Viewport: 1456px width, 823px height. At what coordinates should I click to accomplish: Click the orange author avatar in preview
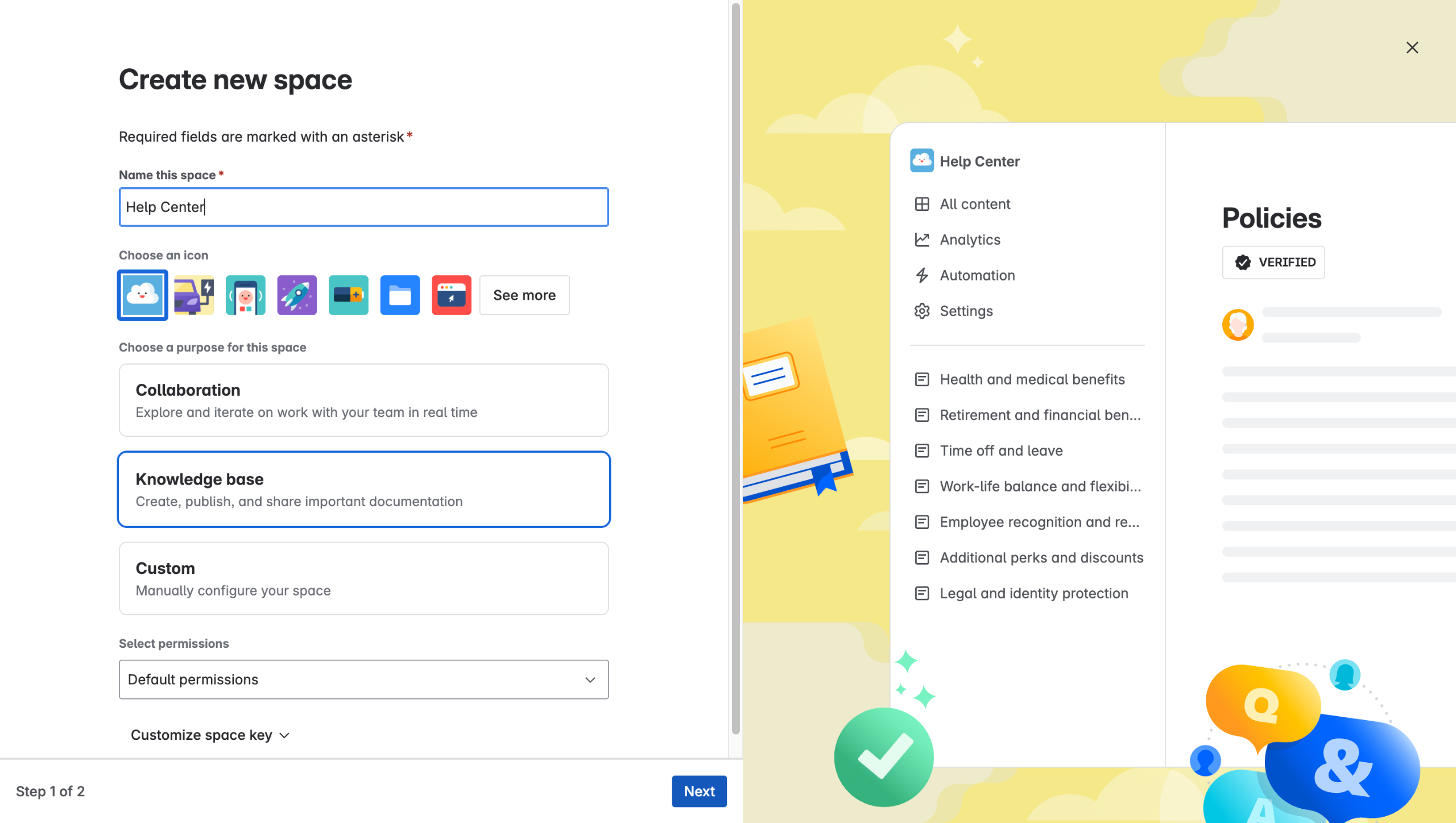(x=1238, y=325)
